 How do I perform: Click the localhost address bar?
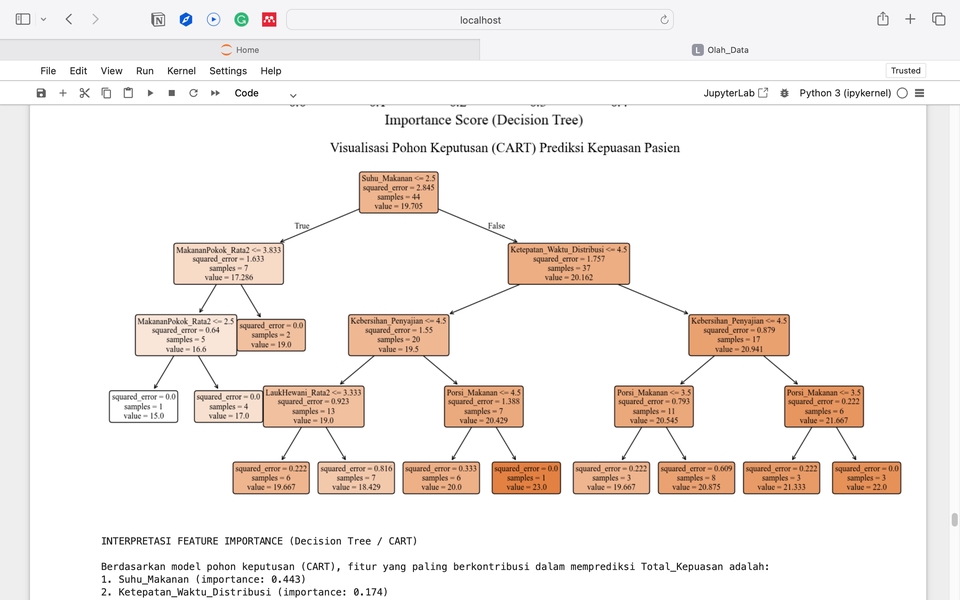coord(480,19)
